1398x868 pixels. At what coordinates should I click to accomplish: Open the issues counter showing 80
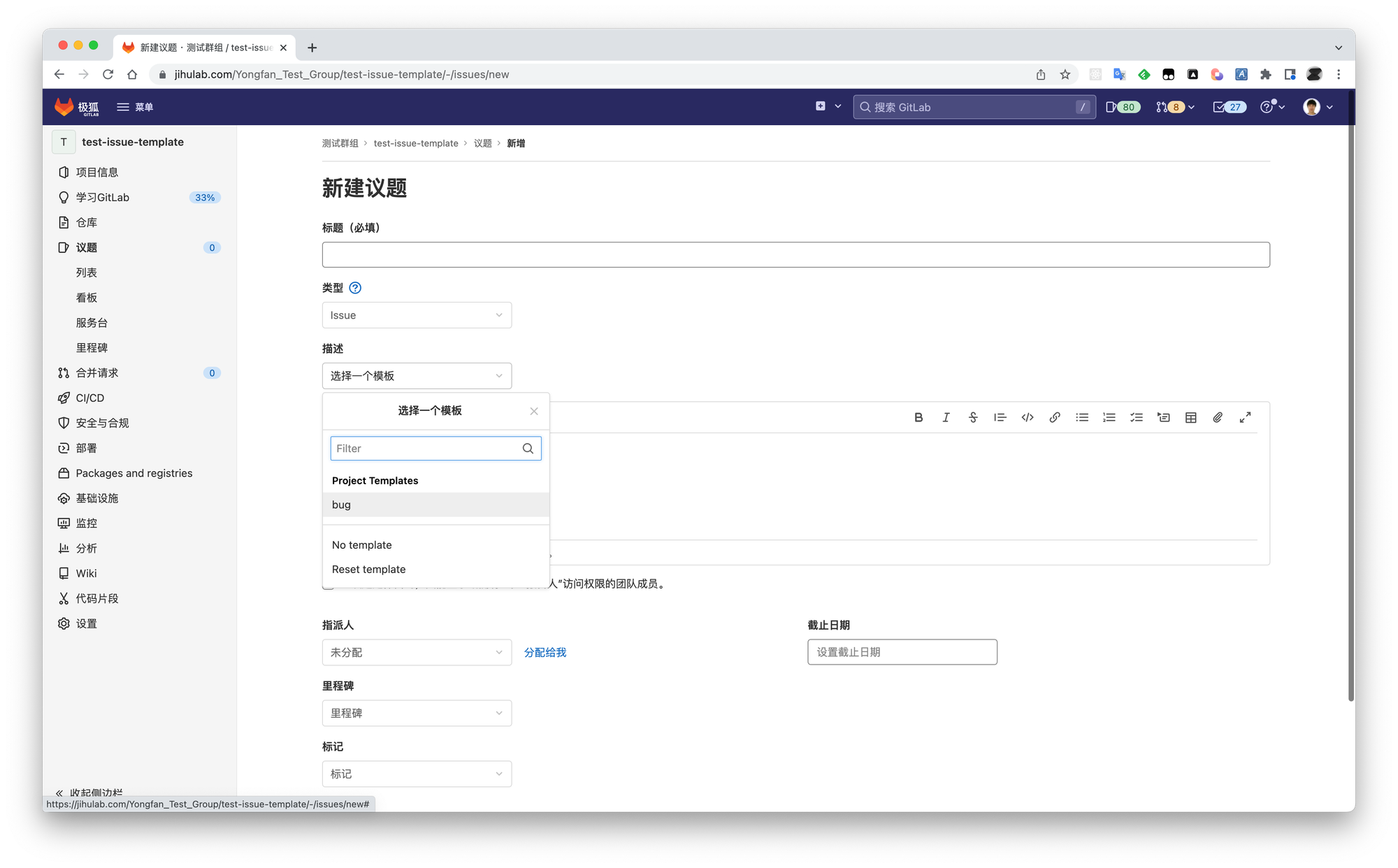tap(1123, 107)
